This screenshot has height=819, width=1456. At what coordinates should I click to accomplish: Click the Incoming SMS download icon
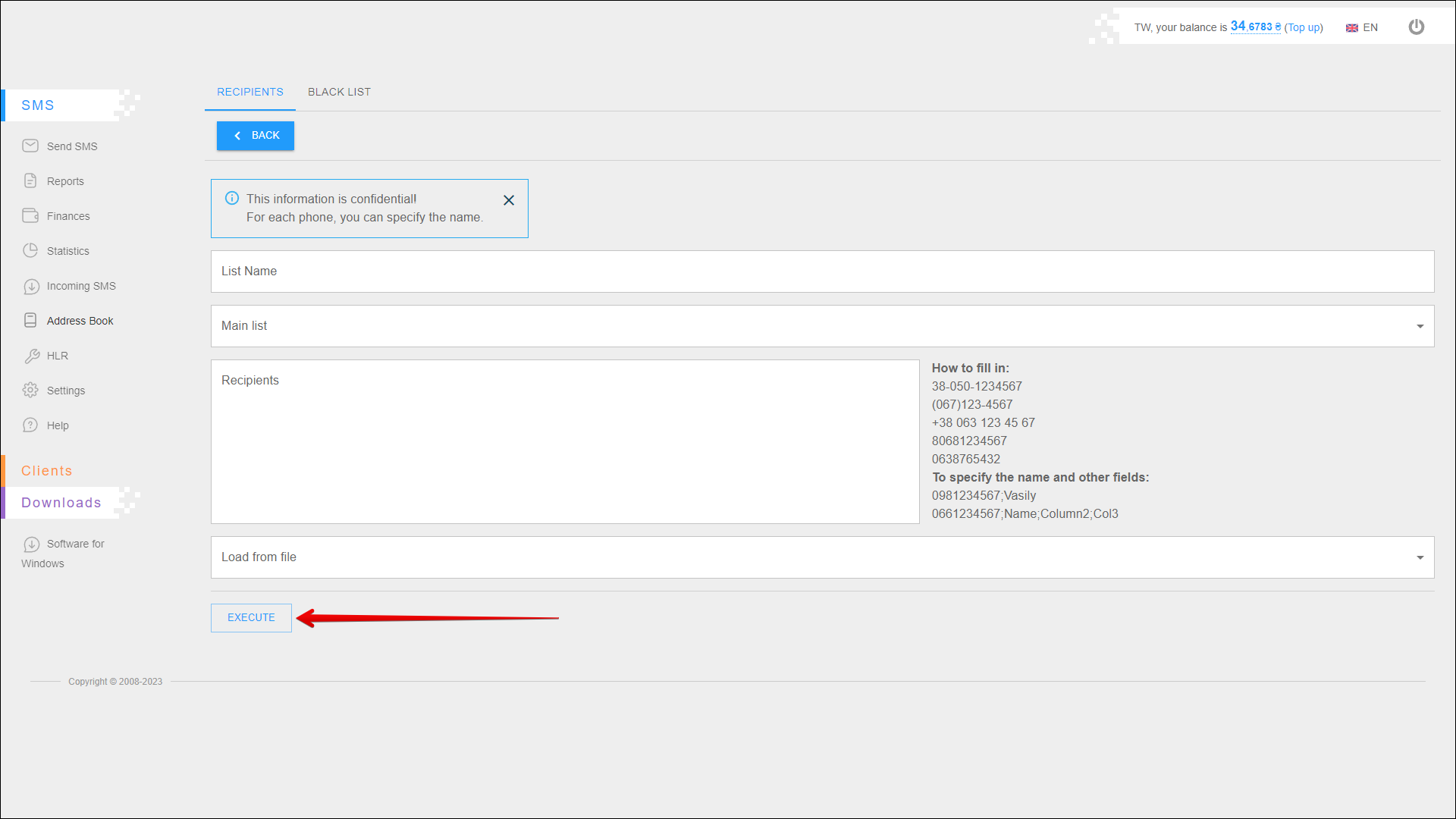(x=31, y=286)
